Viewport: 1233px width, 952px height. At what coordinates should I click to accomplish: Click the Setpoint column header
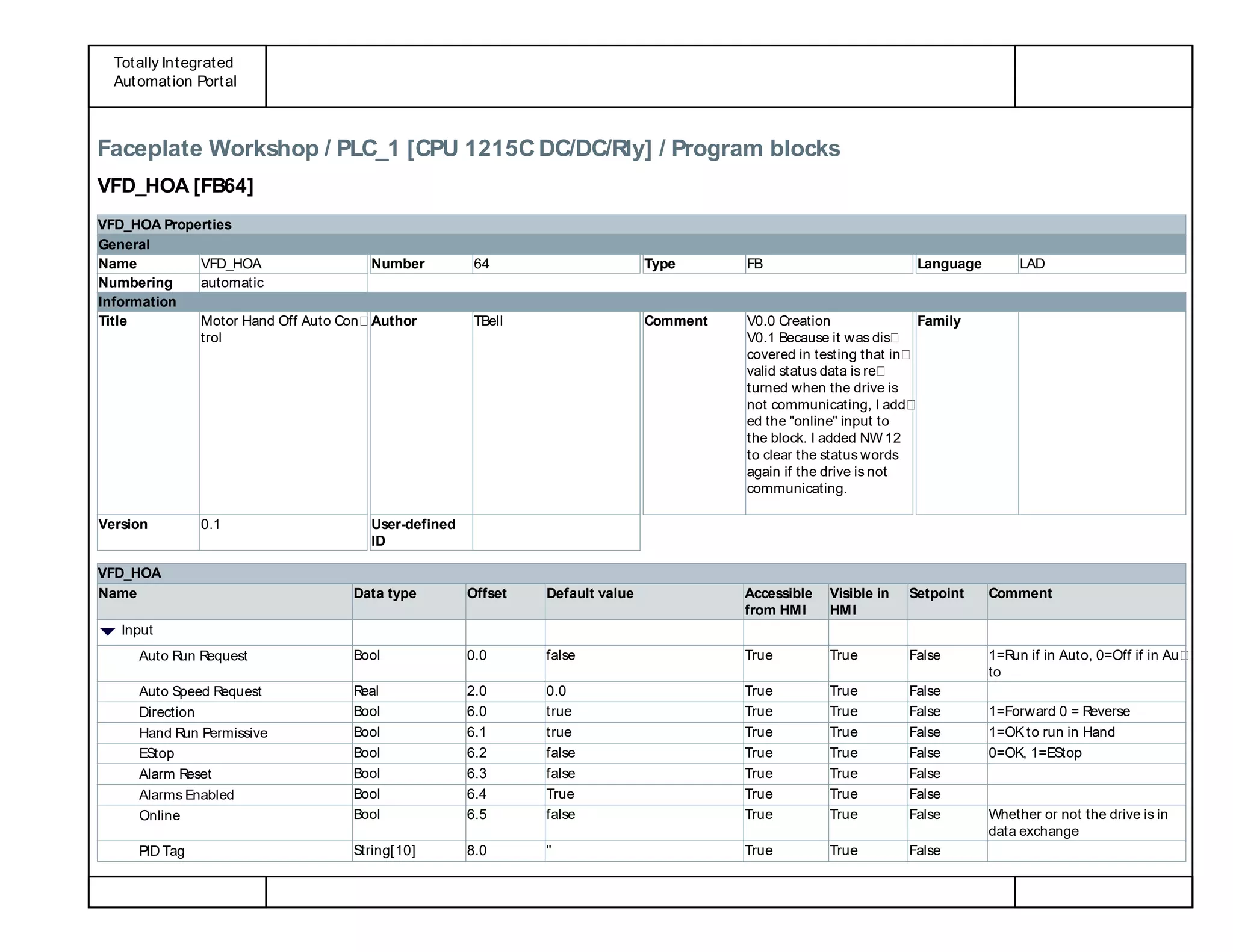[936, 593]
